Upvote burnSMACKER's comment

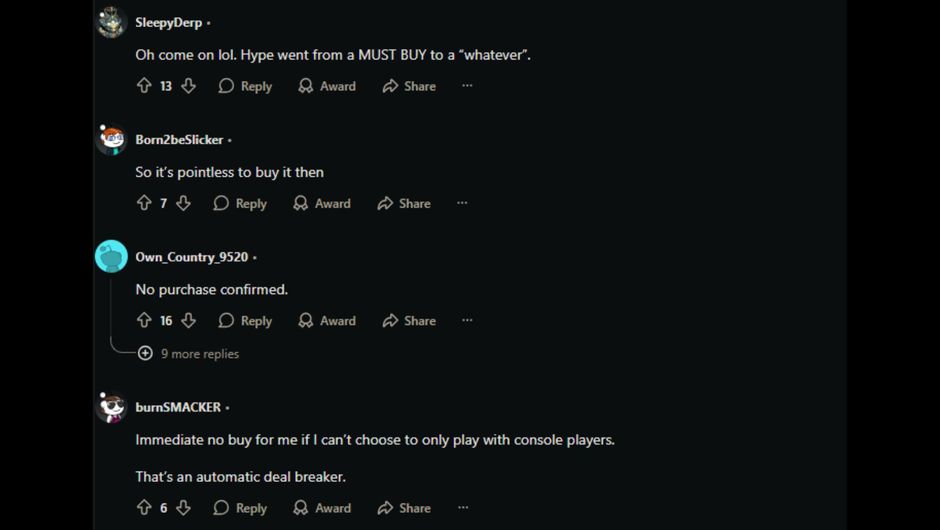144,508
